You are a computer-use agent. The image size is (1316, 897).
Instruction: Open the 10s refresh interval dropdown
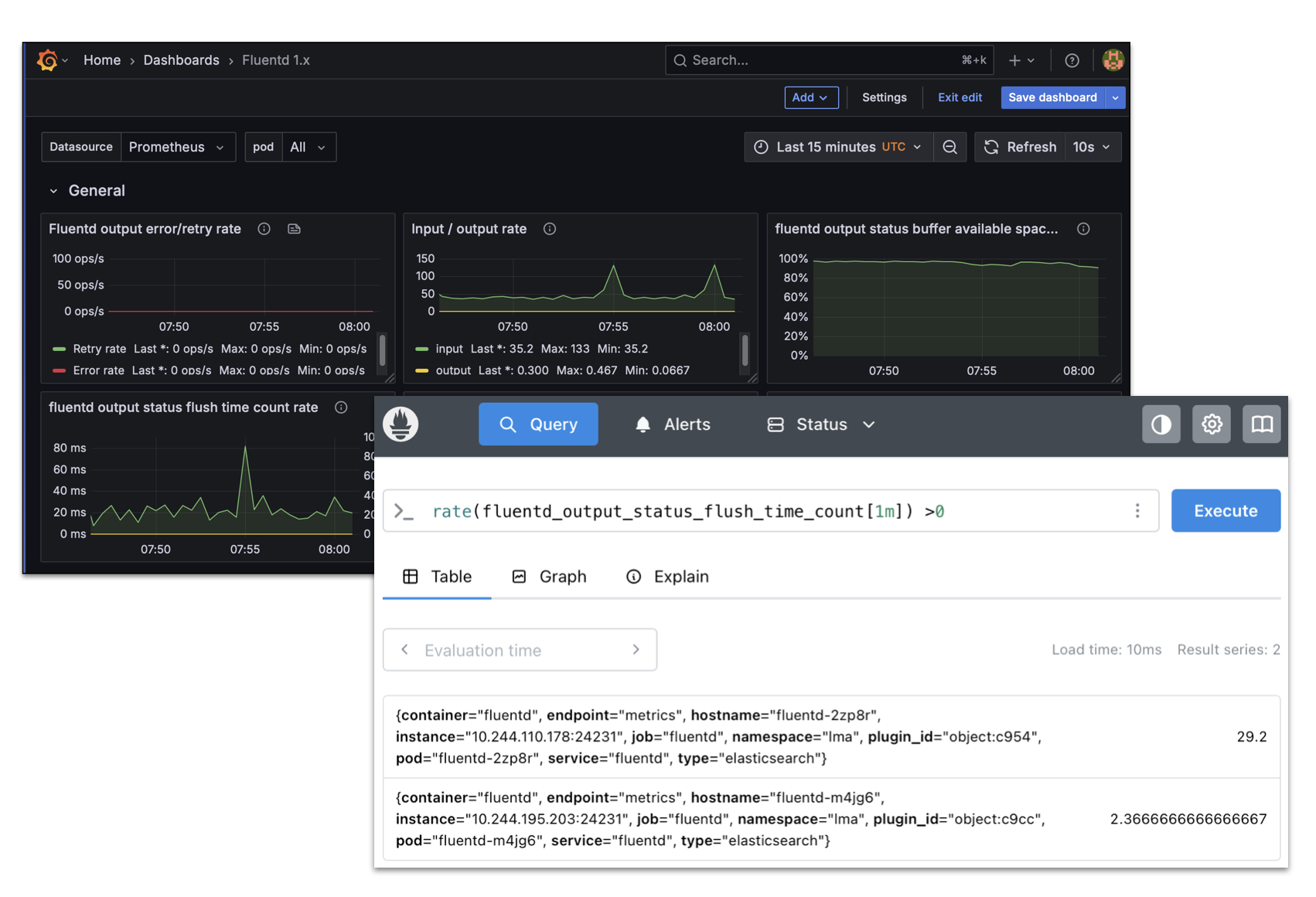point(1093,147)
